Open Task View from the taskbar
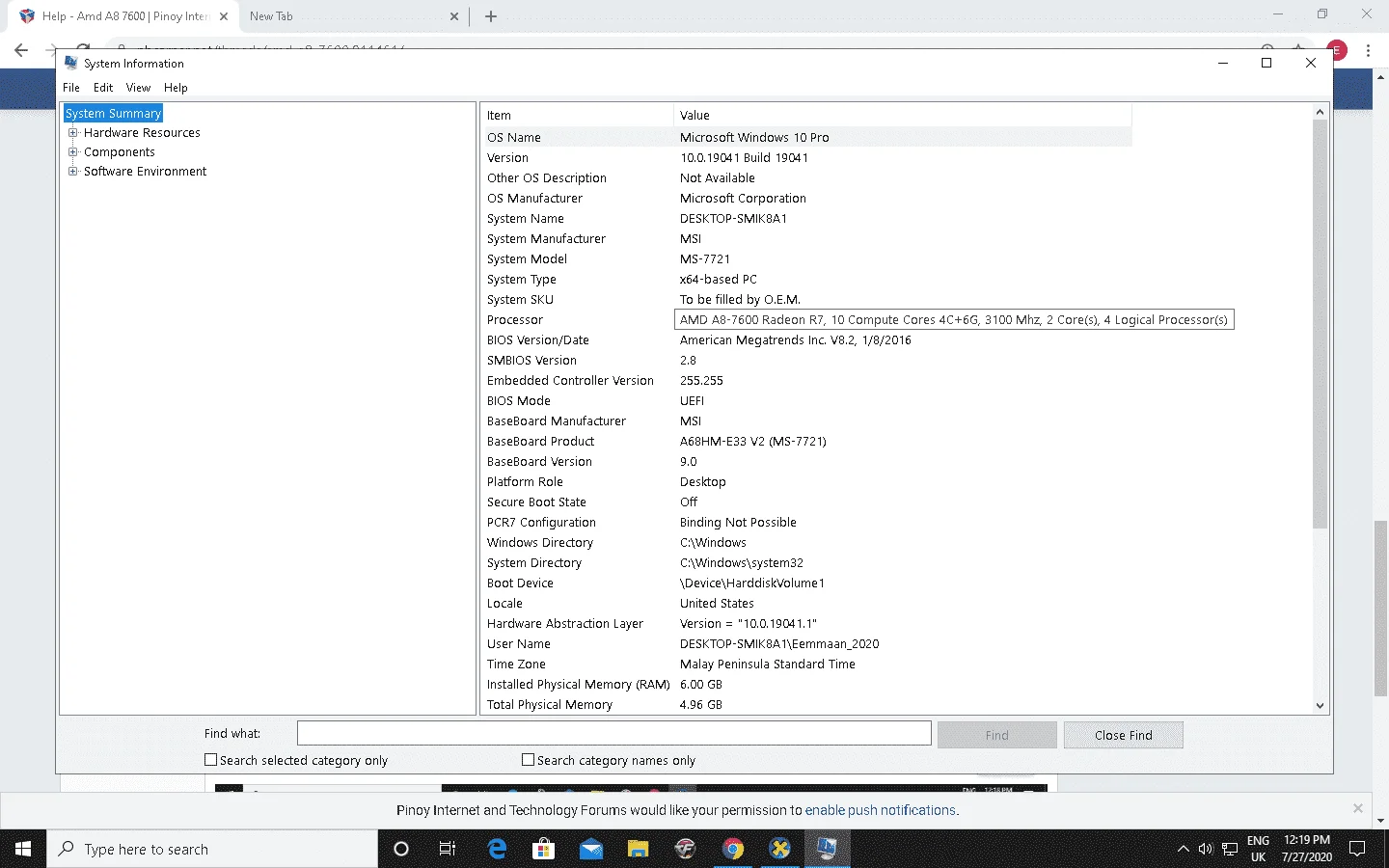The image size is (1389, 868). pyautogui.click(x=448, y=849)
